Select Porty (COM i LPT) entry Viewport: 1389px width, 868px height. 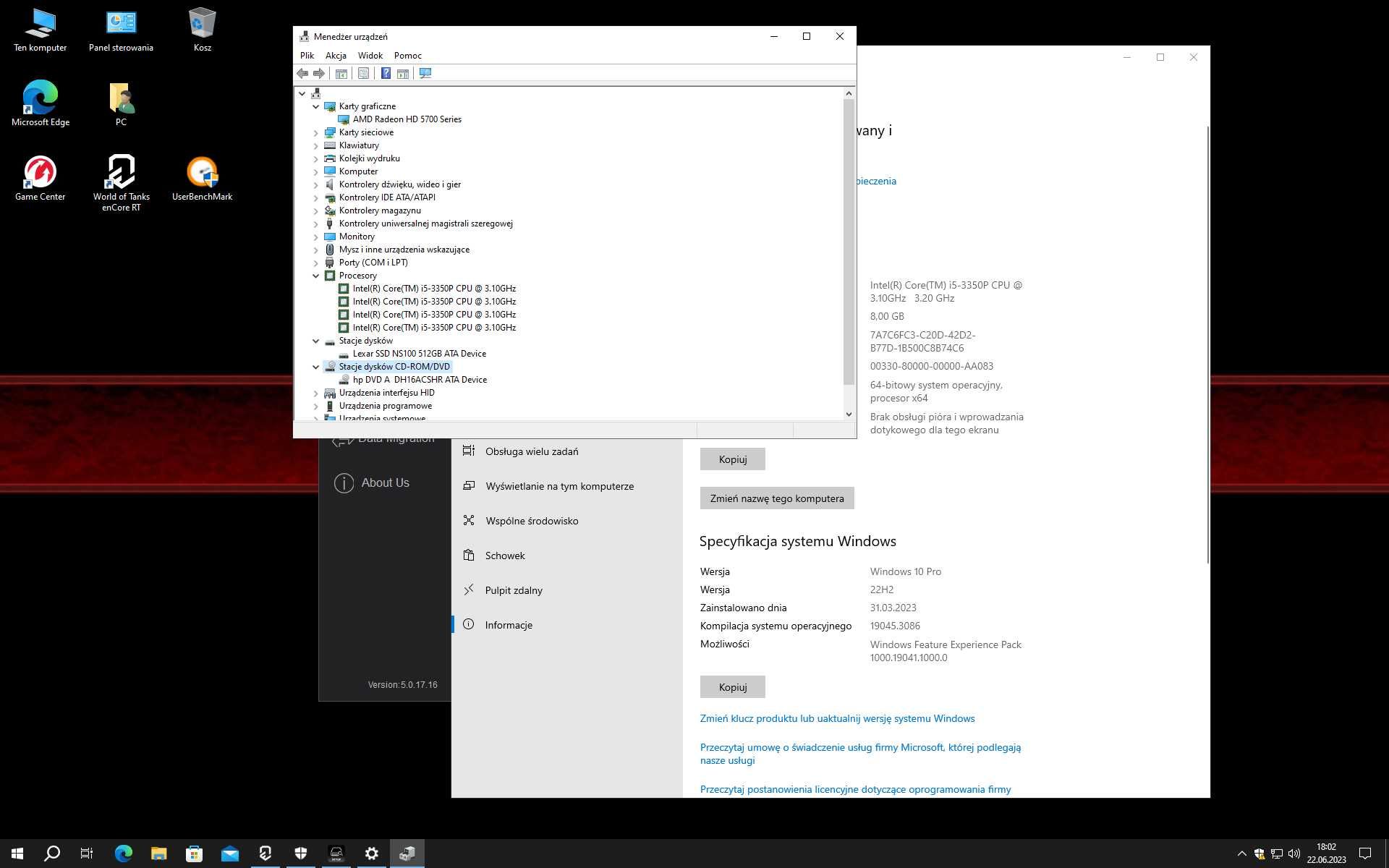373,263
